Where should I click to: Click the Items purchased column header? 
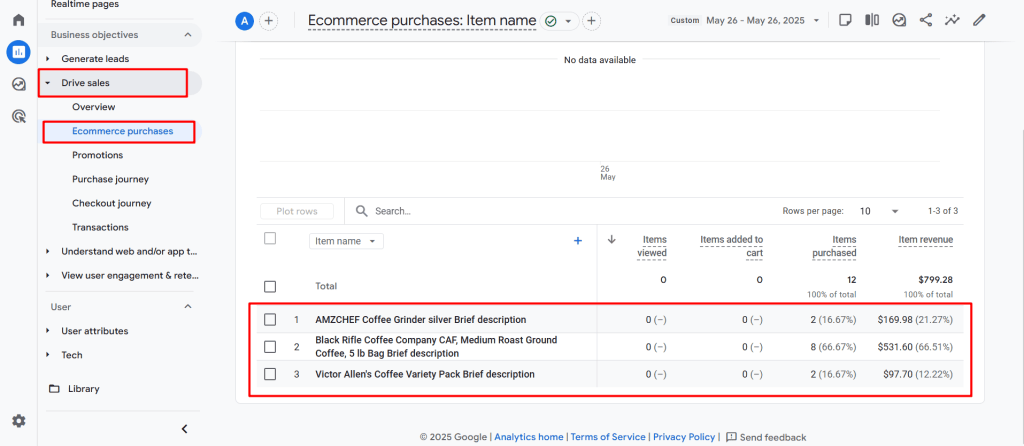(x=834, y=246)
